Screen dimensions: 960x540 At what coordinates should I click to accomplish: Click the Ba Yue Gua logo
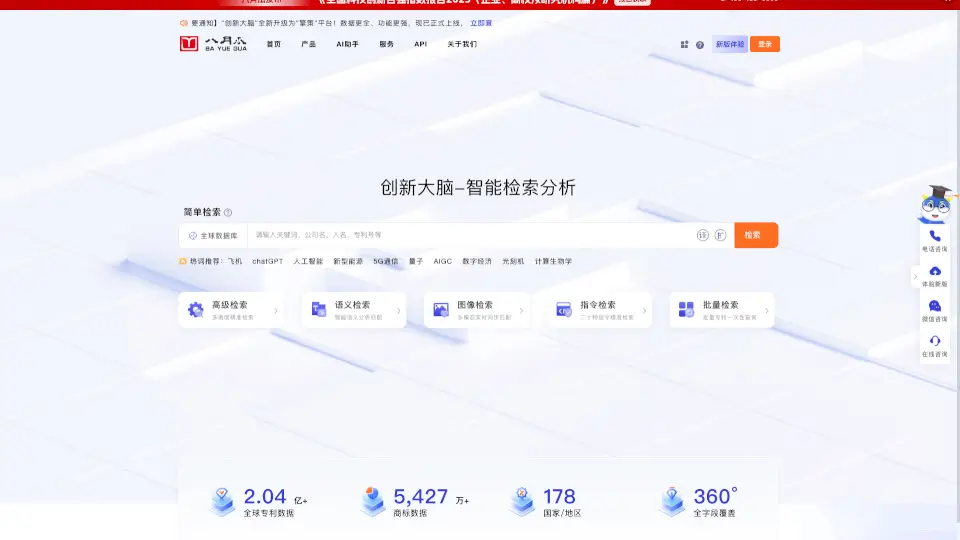click(213, 43)
